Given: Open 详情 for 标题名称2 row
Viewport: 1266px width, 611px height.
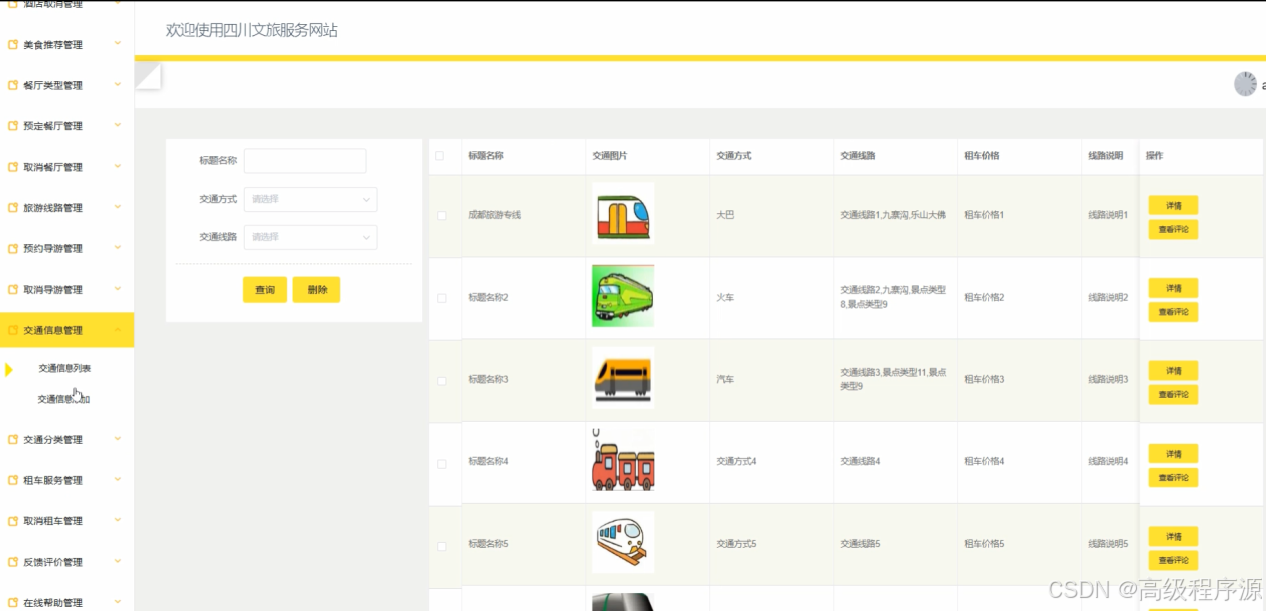Looking at the screenshot, I should coord(1173,289).
